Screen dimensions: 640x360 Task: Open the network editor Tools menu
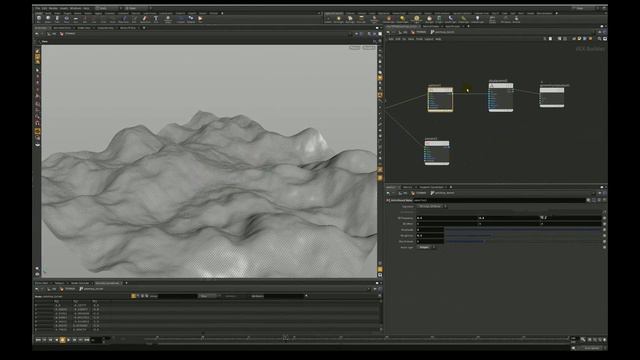point(419,39)
